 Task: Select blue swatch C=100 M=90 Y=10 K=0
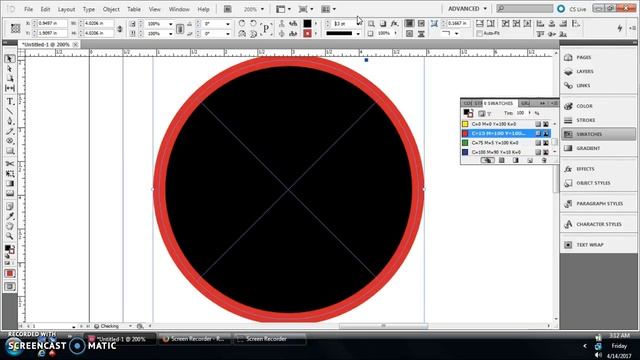pos(507,152)
